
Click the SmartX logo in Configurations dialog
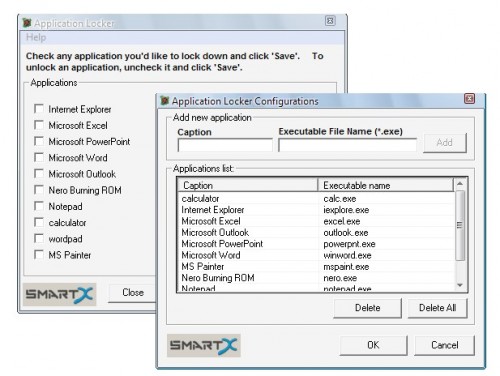(x=204, y=345)
